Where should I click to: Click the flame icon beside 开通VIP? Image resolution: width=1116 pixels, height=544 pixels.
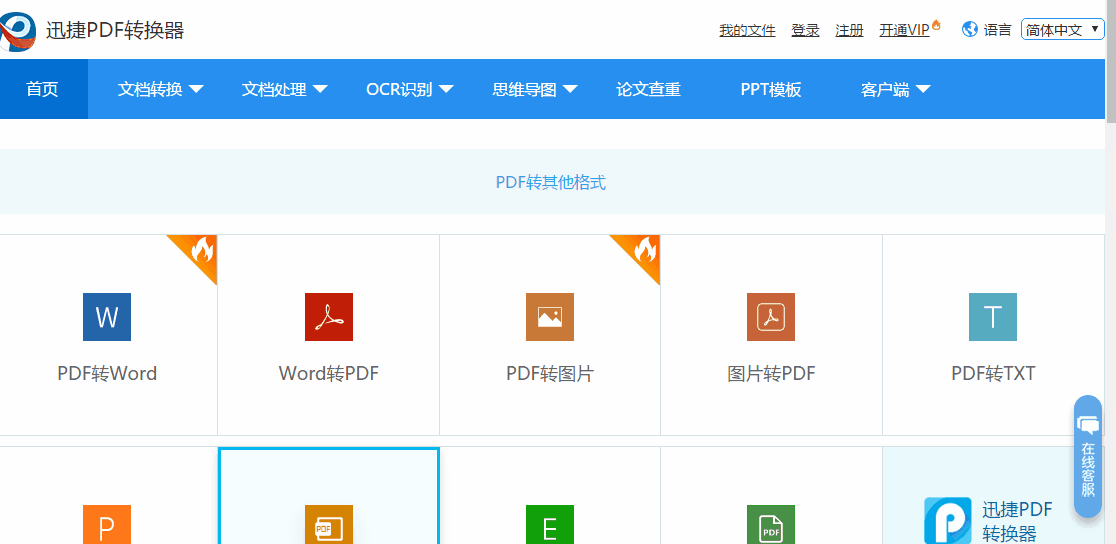937,26
